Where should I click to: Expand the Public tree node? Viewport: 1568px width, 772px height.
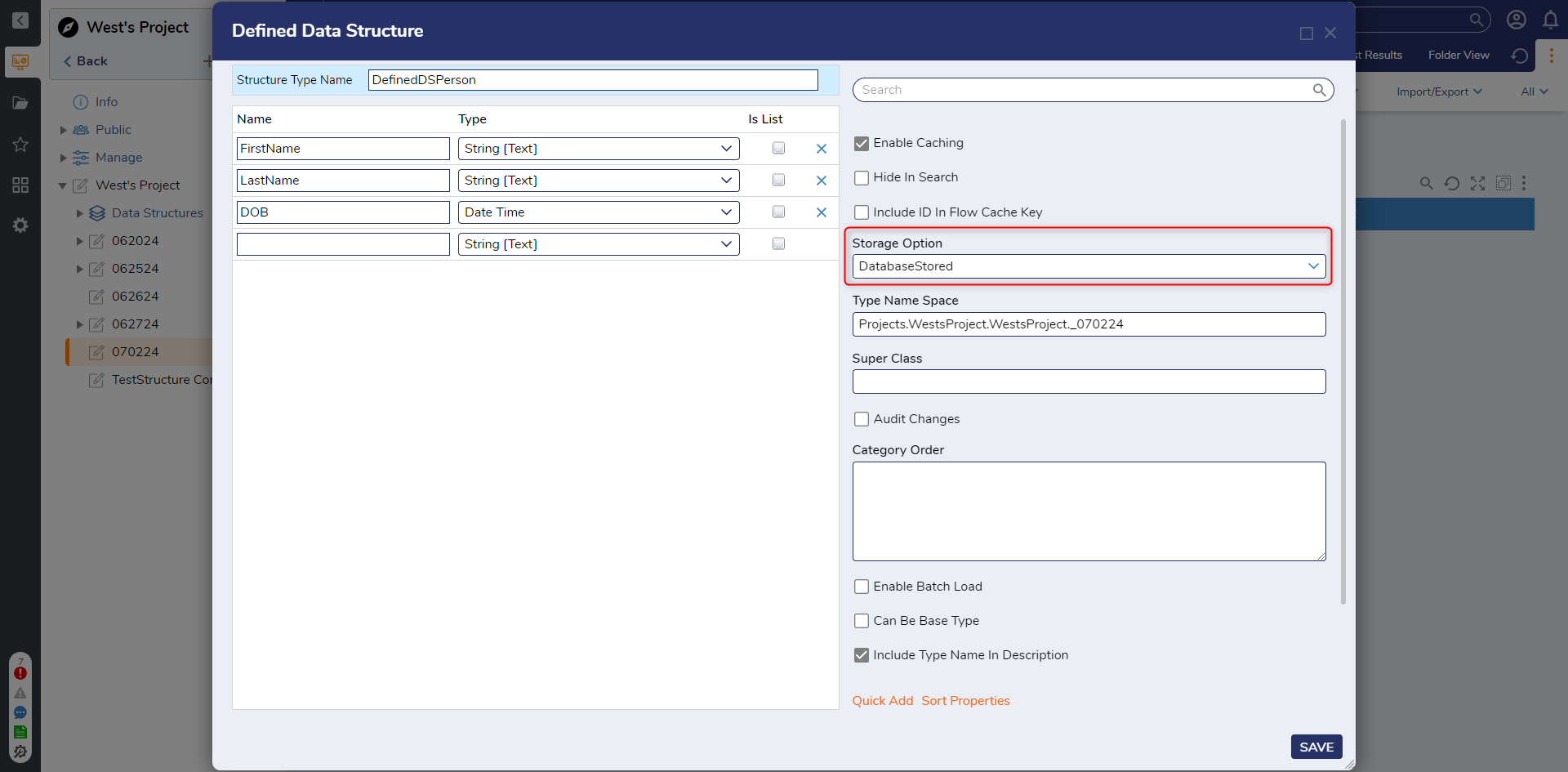[x=63, y=130]
